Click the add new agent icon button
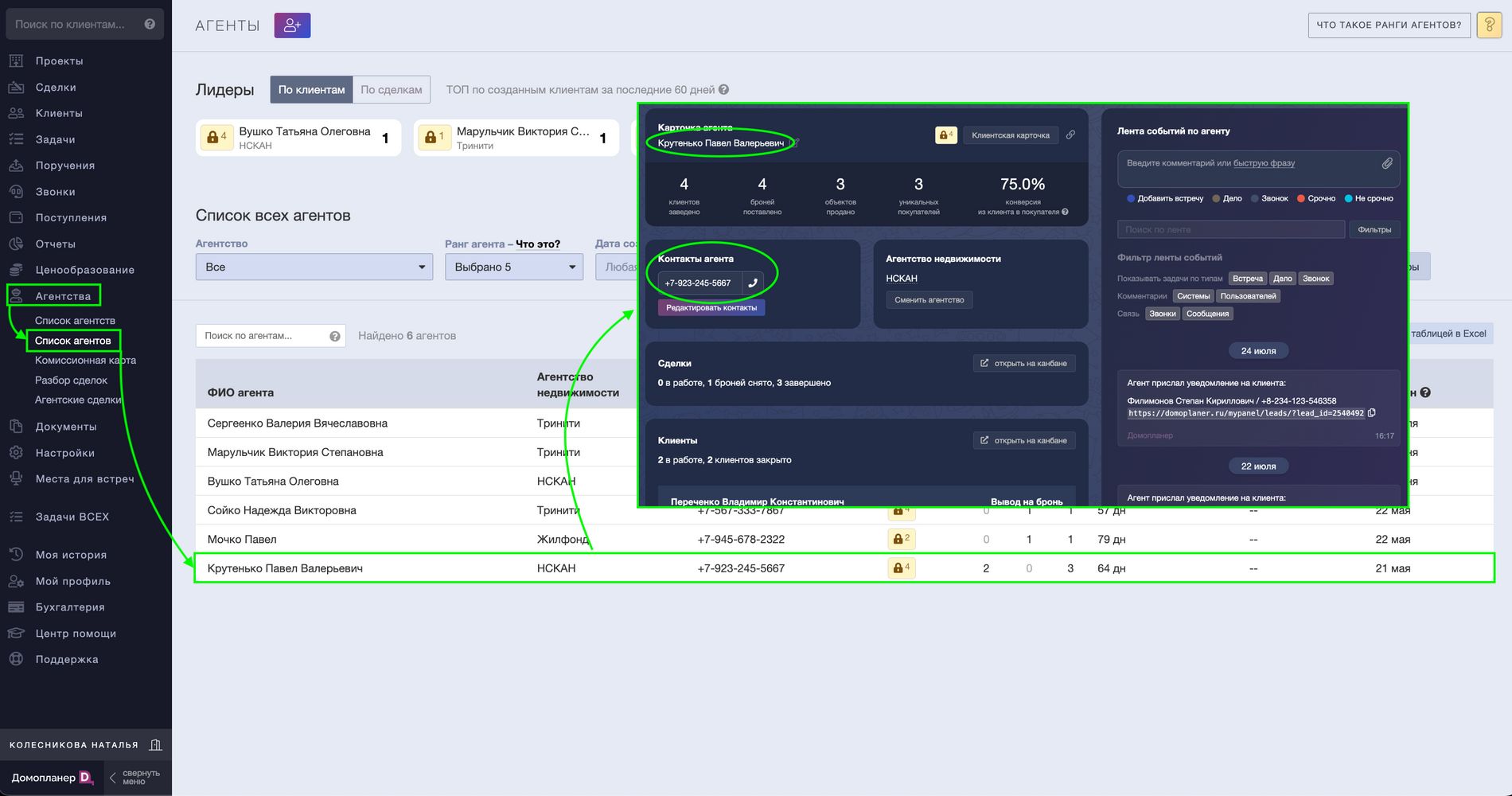The height and width of the screenshot is (796, 1512). pyautogui.click(x=292, y=25)
